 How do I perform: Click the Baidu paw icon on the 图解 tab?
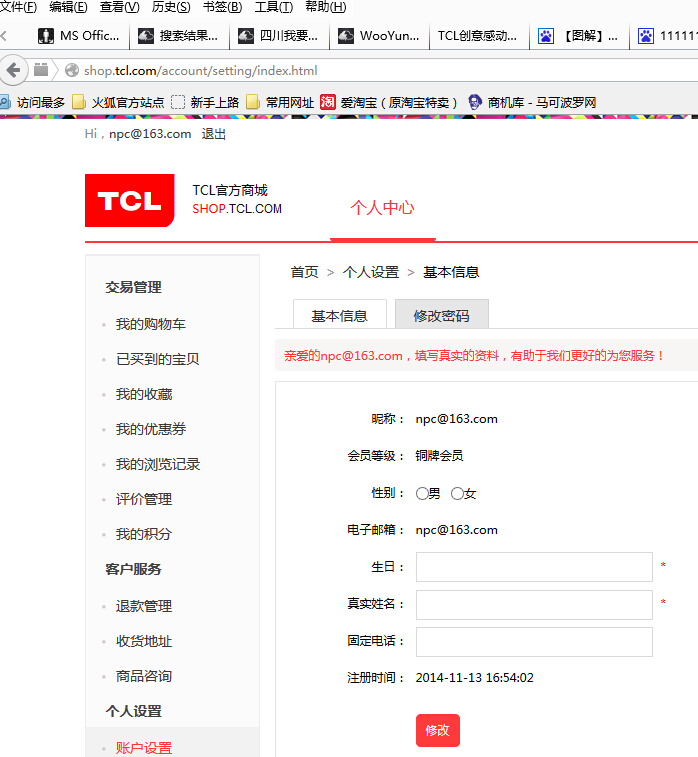pos(546,36)
